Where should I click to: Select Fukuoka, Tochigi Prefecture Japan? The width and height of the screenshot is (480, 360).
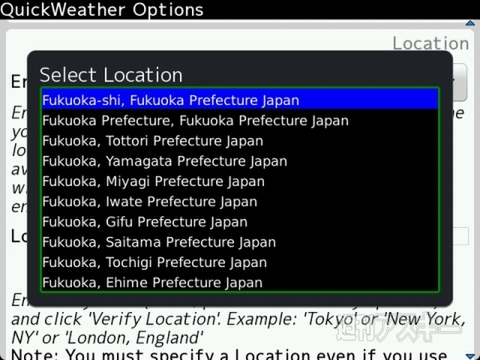tap(240, 262)
